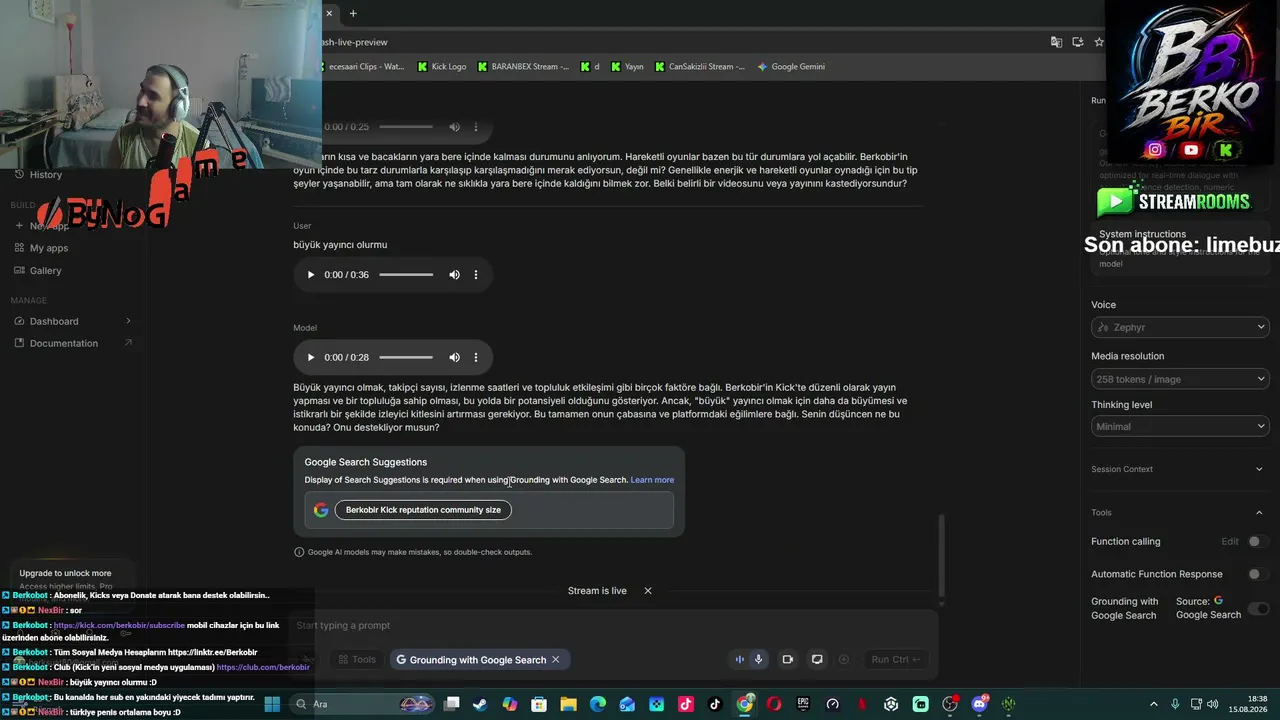
Task: Toggle the audio waveform talk button
Action: (x=740, y=660)
